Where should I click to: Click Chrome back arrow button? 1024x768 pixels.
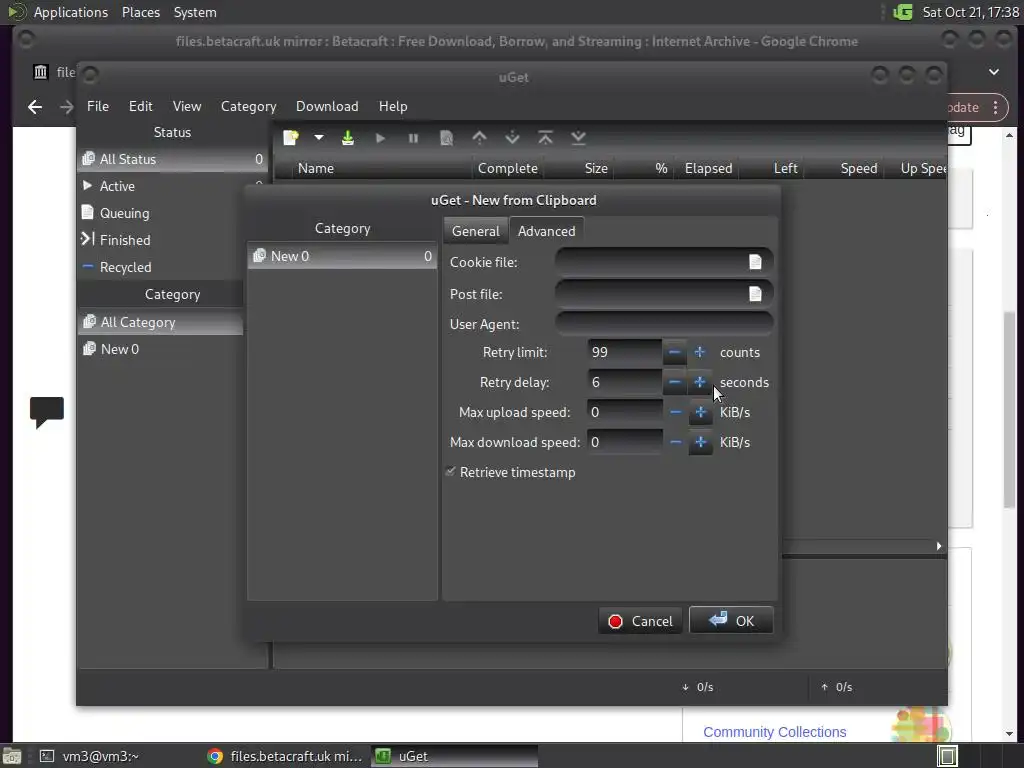[35, 107]
